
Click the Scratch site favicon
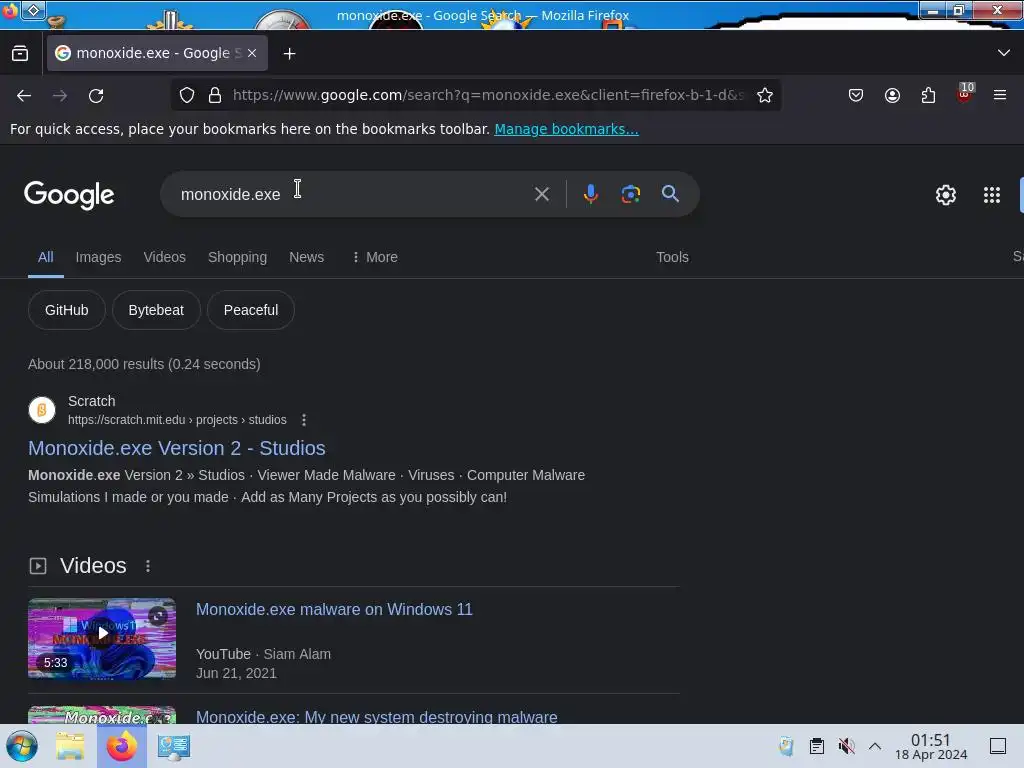point(42,410)
